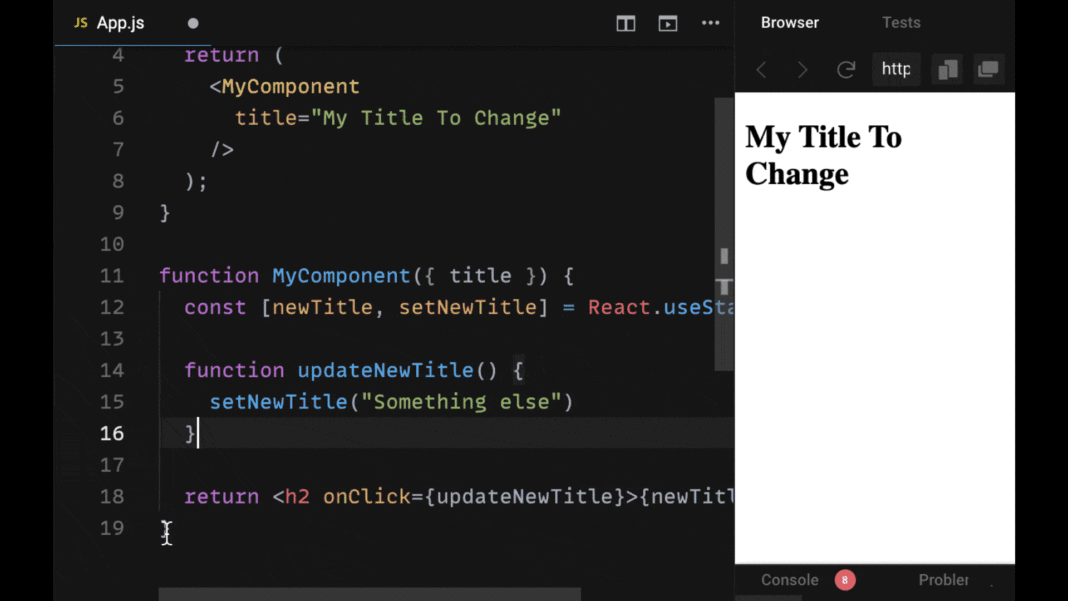Click line number 11 in the editor
Viewport: 1068px width, 601px height.
click(112, 275)
